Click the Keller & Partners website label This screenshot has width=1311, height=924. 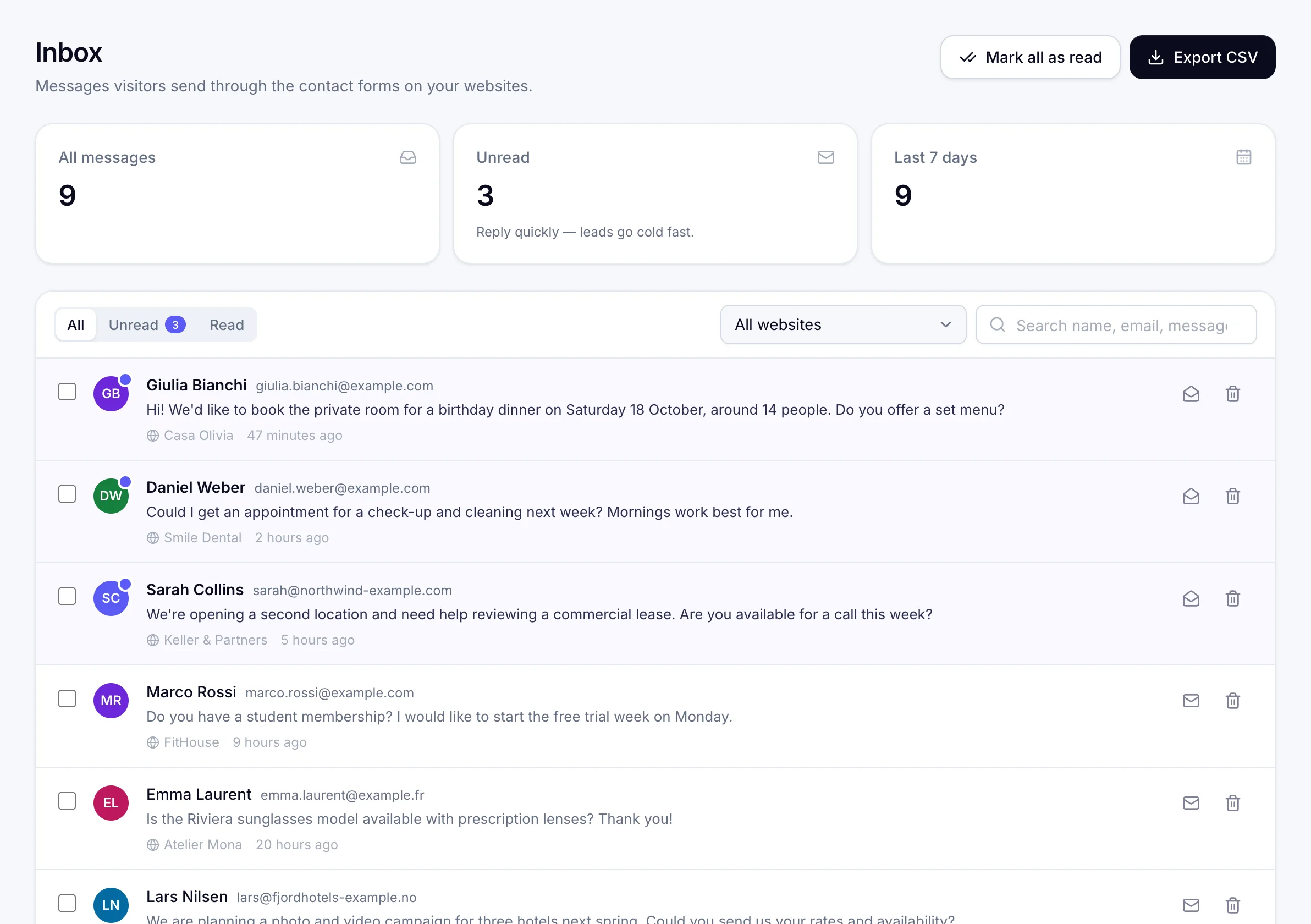tap(215, 640)
